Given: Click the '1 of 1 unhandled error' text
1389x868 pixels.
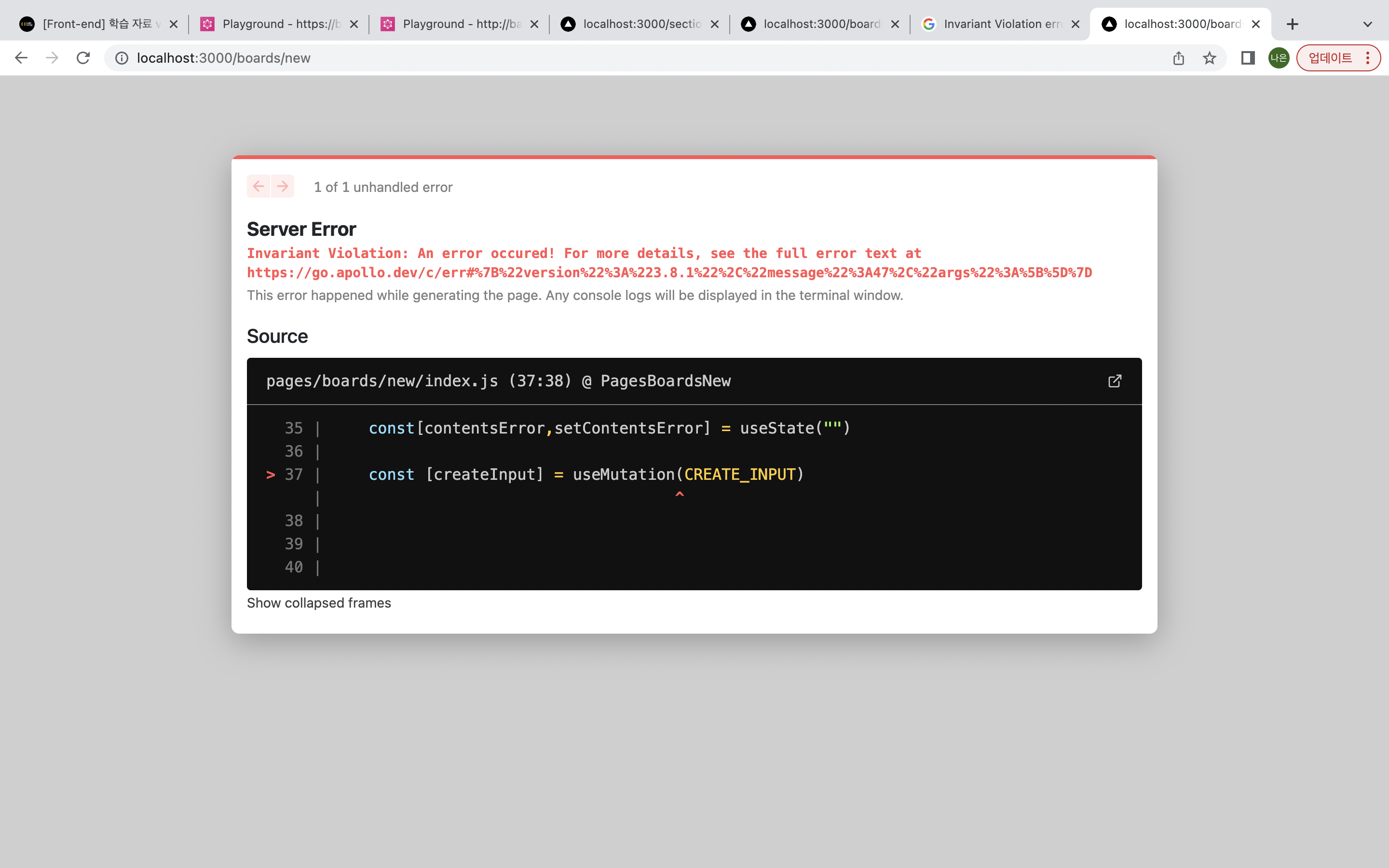Looking at the screenshot, I should point(383,187).
